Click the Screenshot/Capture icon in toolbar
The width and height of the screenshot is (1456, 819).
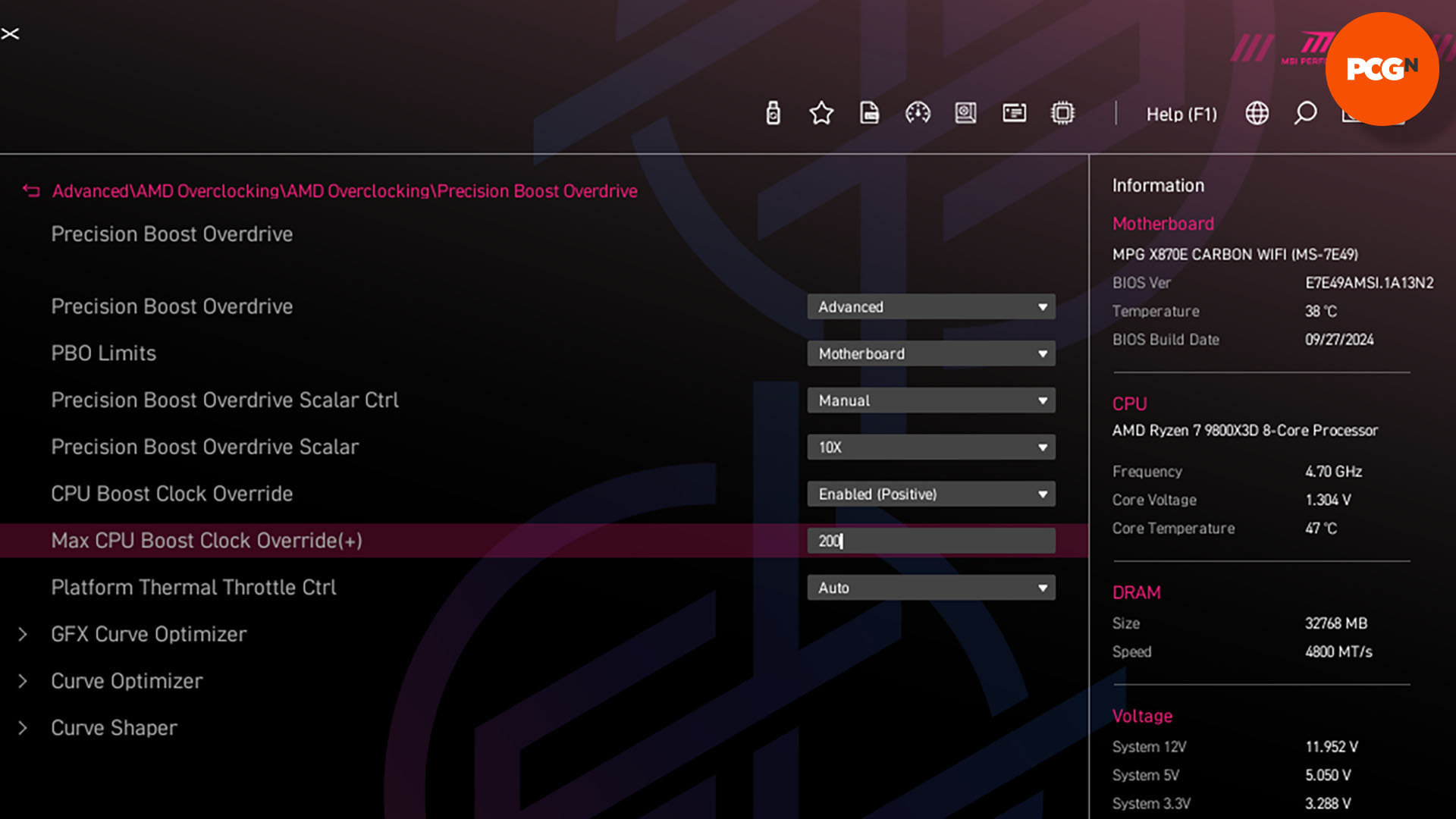coord(964,113)
